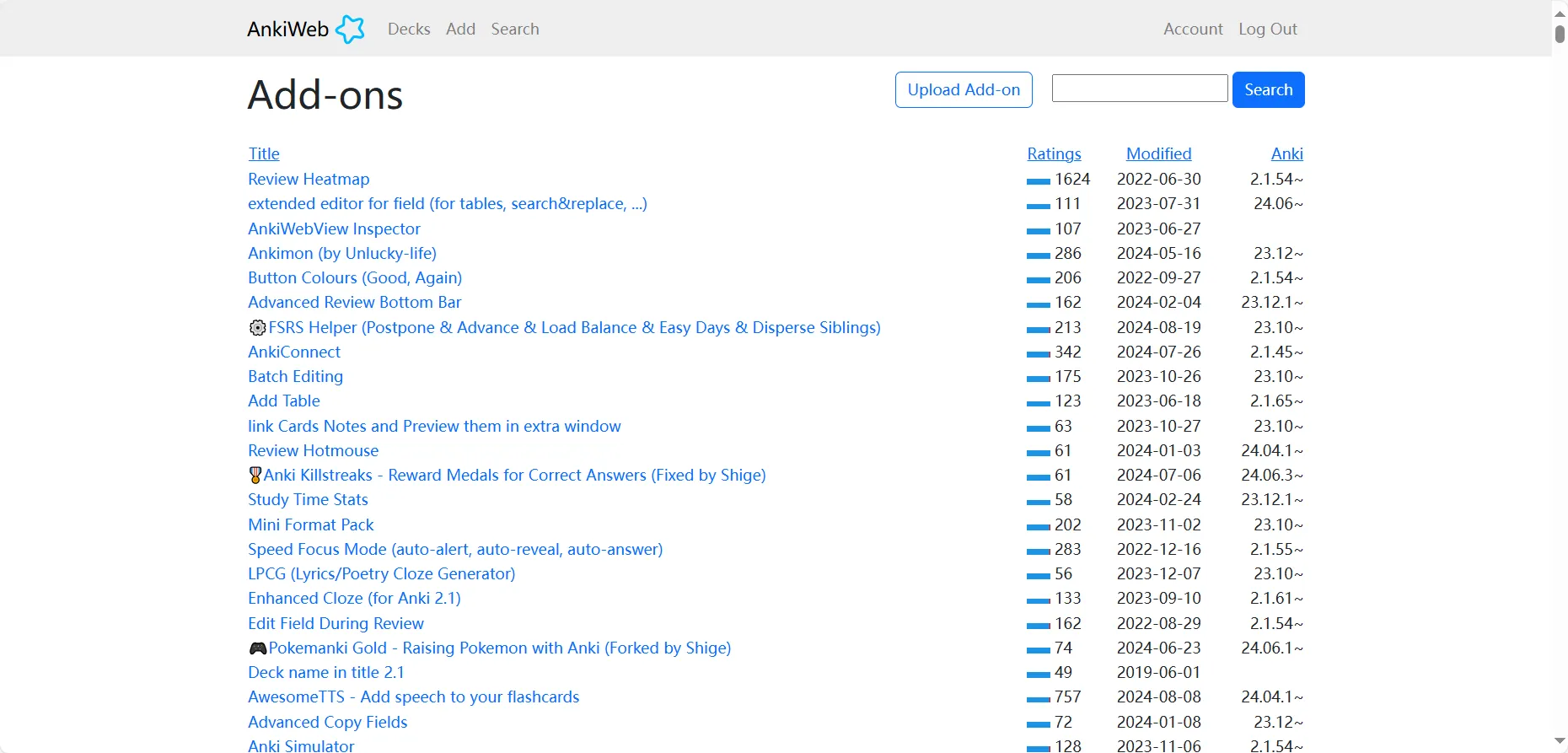Open the Study Time Stats add-on
This screenshot has width=1568, height=753.
click(x=308, y=499)
